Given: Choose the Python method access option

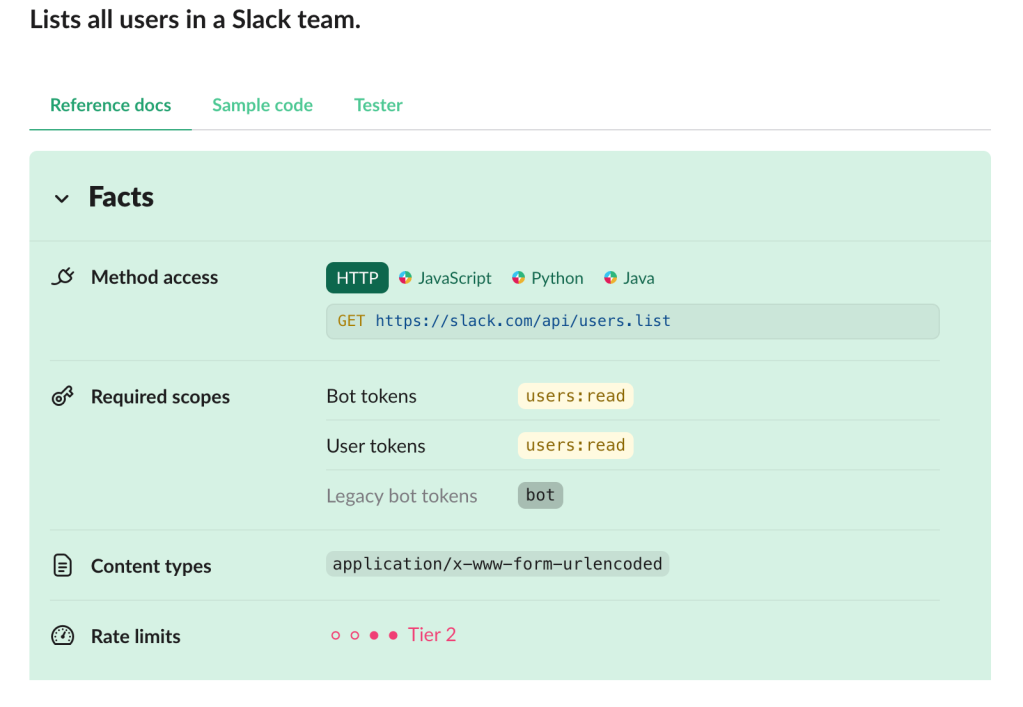Looking at the screenshot, I should (557, 278).
